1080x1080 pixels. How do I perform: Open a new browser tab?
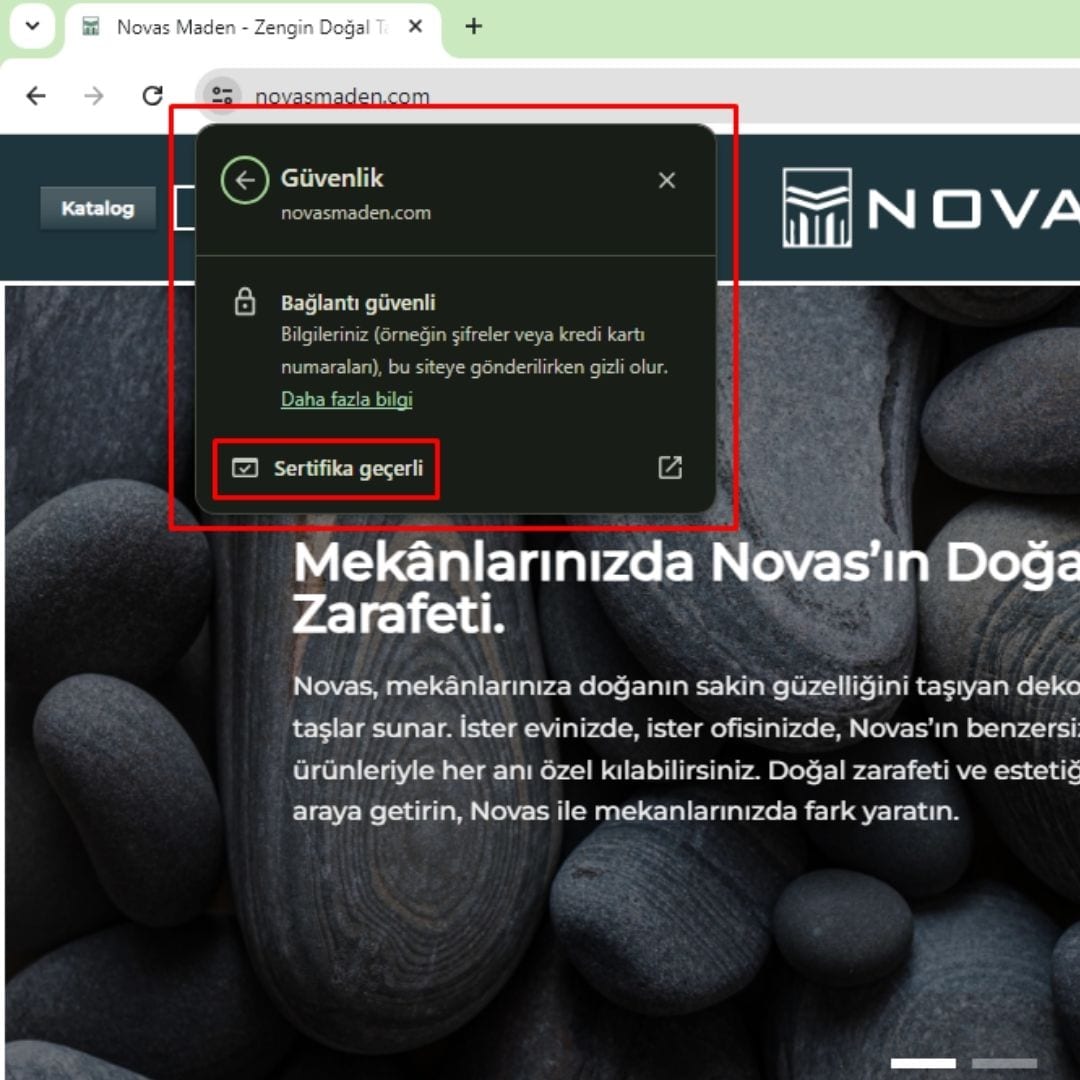point(474,27)
